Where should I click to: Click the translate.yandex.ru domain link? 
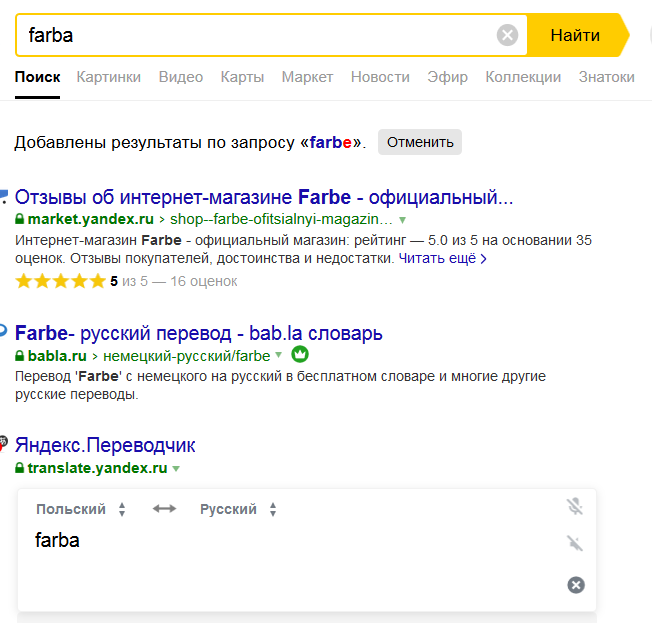(97, 468)
